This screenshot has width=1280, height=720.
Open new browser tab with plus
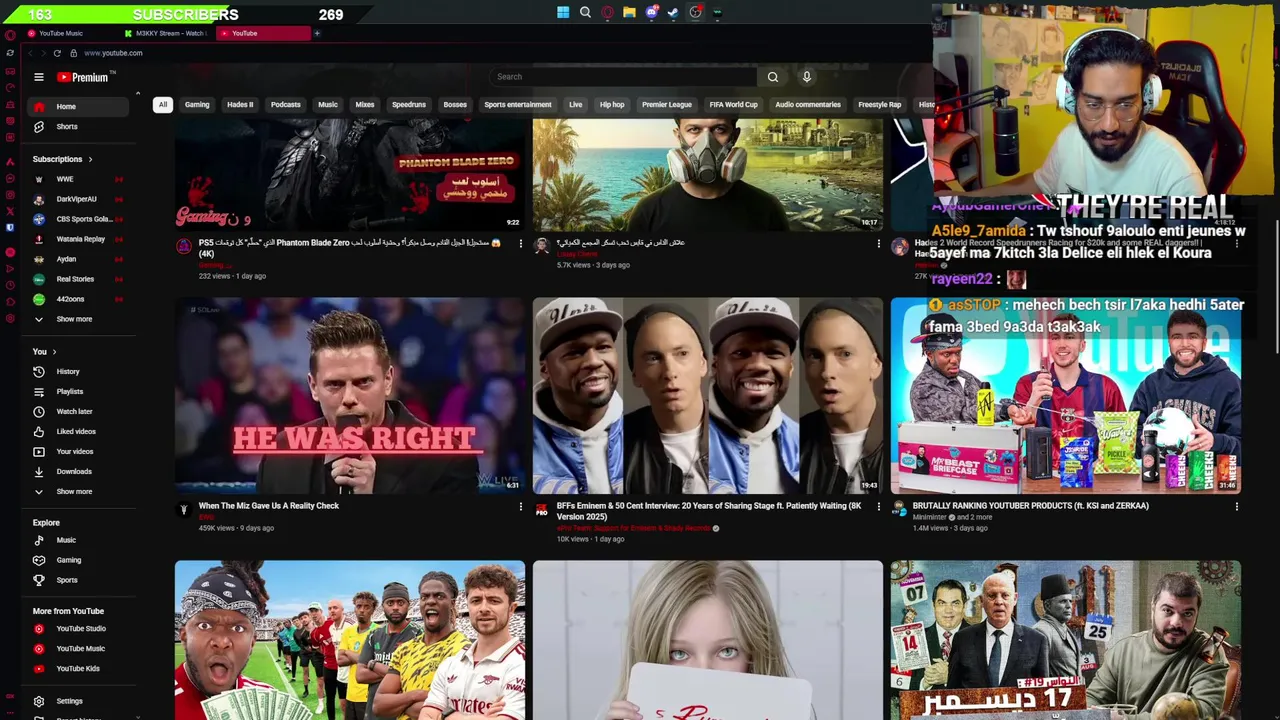coord(317,33)
